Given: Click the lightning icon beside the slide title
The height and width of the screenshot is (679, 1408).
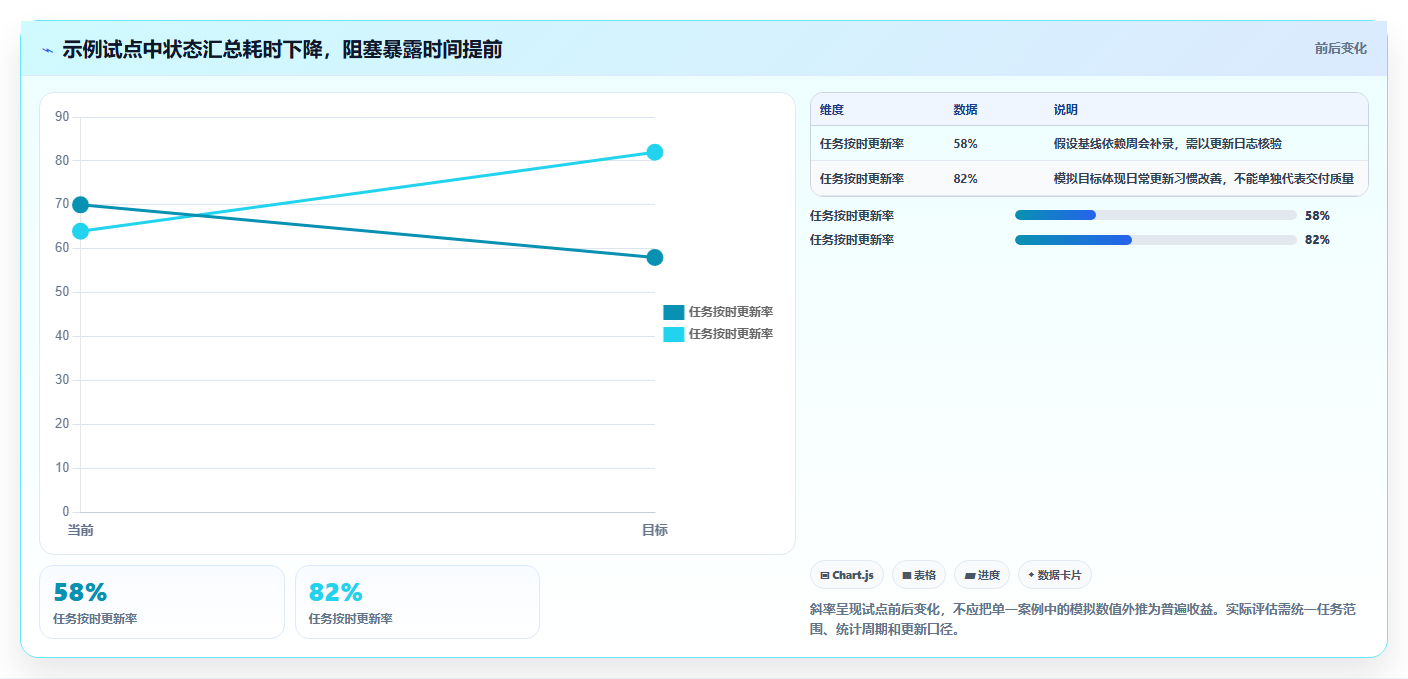Looking at the screenshot, I should click(x=47, y=50).
